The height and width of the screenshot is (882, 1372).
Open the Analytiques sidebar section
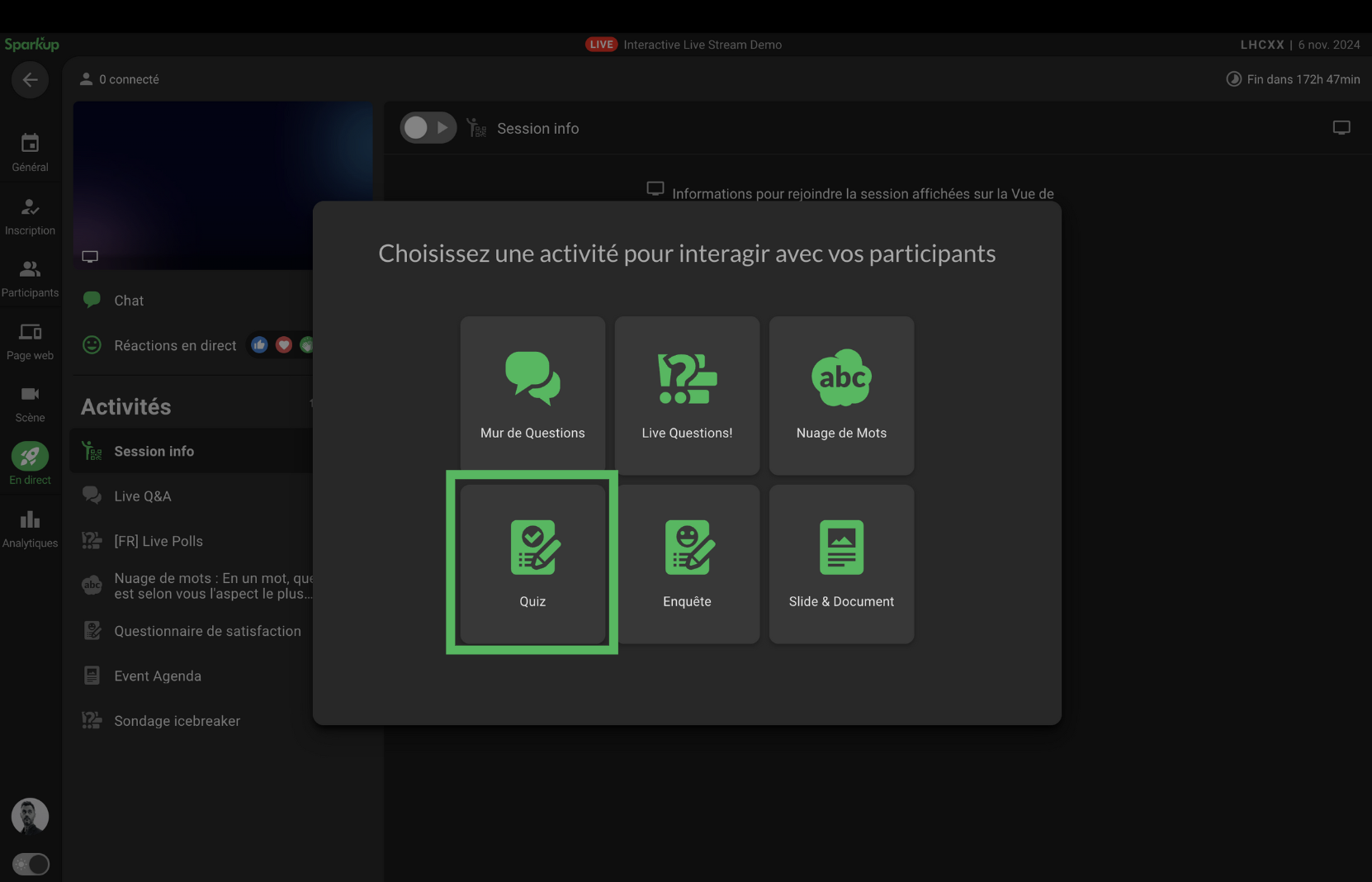click(x=31, y=529)
